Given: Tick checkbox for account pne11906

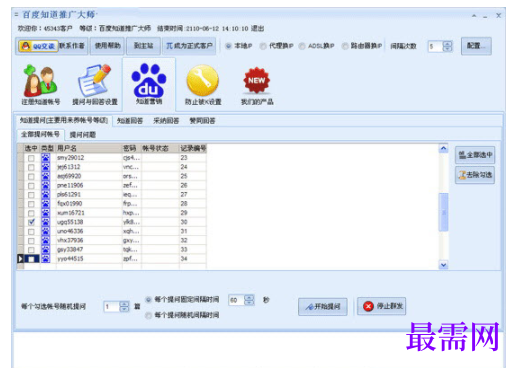Looking at the screenshot, I should click(31, 186).
